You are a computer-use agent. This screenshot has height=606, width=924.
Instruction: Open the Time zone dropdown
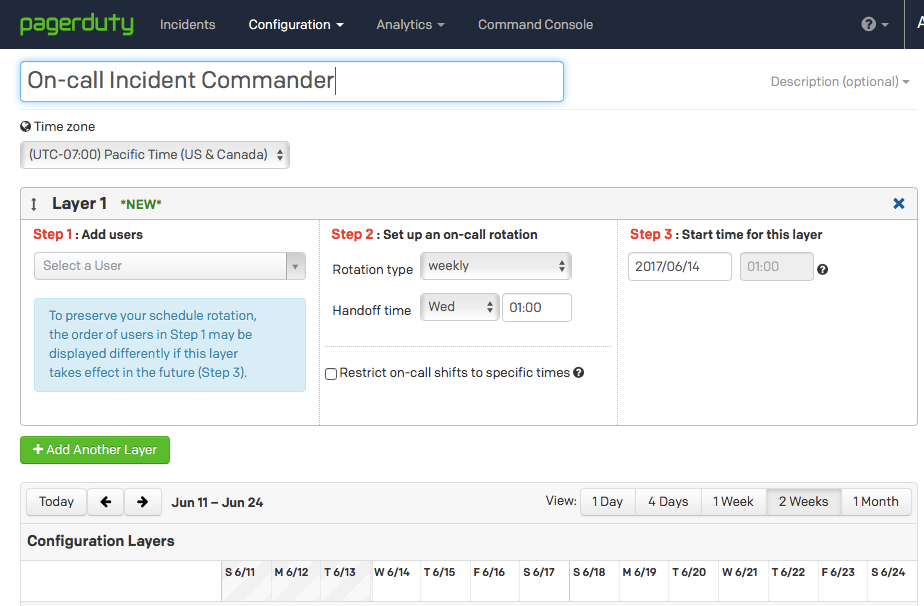(x=155, y=155)
